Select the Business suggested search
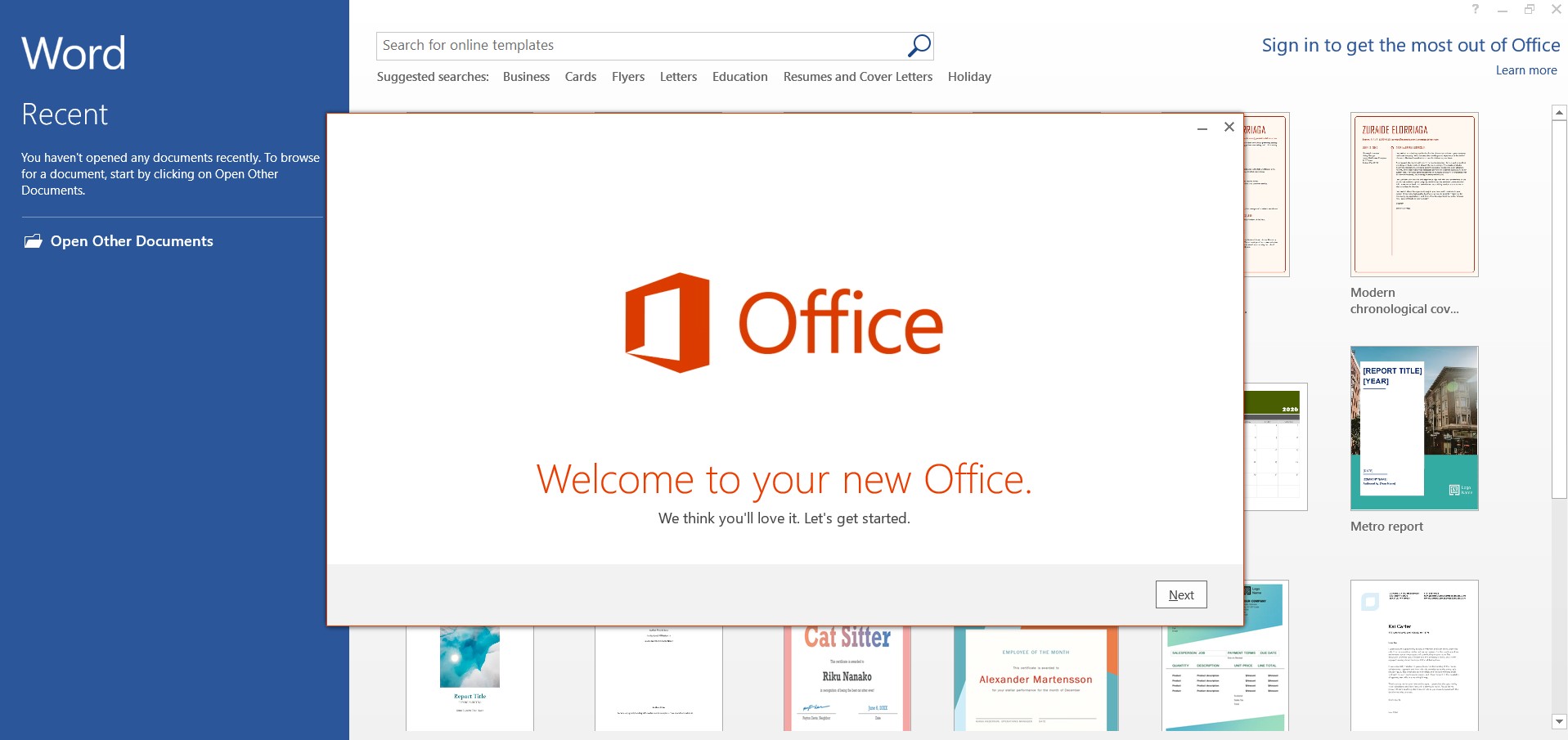Screen dimensions: 1568x740 tap(526, 76)
